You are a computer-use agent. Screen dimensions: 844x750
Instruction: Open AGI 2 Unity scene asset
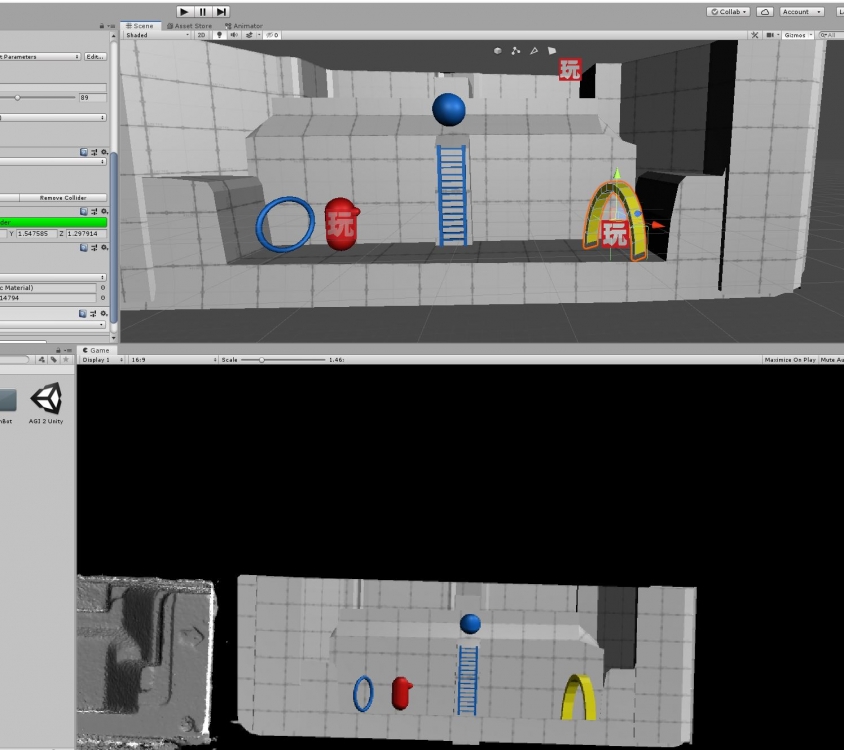tap(46, 402)
